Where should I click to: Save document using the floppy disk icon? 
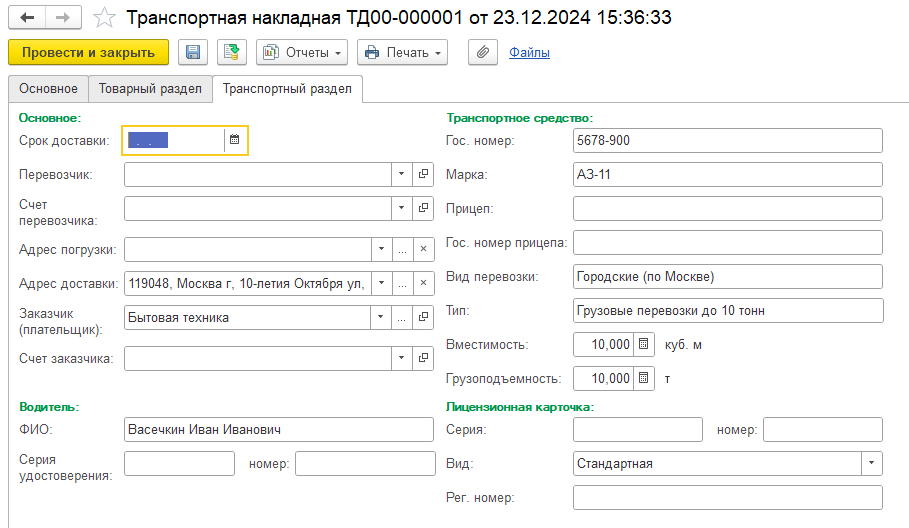click(192, 52)
